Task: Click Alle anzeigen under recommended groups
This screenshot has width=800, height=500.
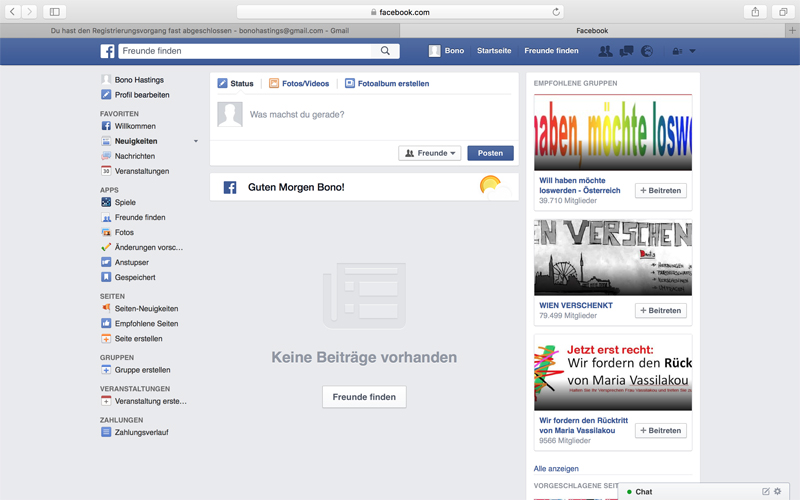Action: [x=556, y=468]
